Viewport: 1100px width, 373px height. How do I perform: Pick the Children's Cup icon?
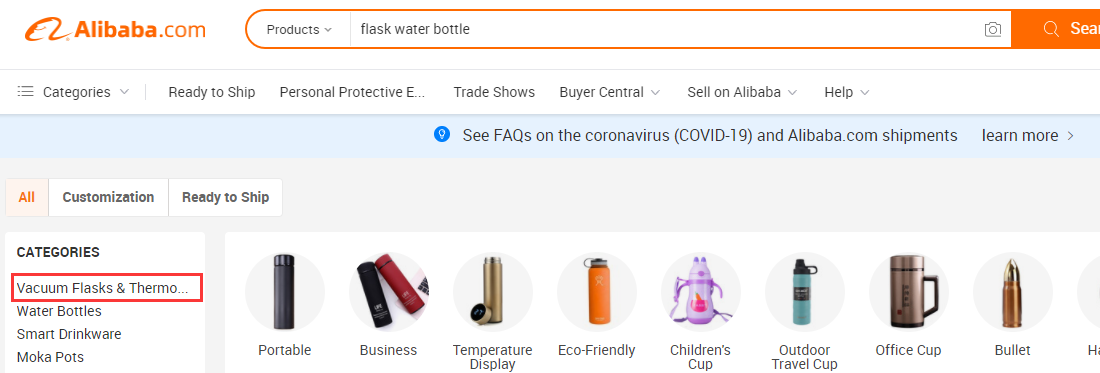pos(700,292)
